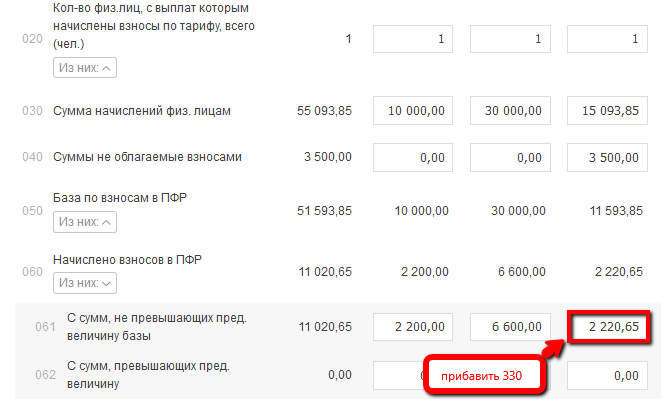Click the 10 000,00 field in row 030
Viewport: 663px width, 409px height.
pyautogui.click(x=413, y=110)
